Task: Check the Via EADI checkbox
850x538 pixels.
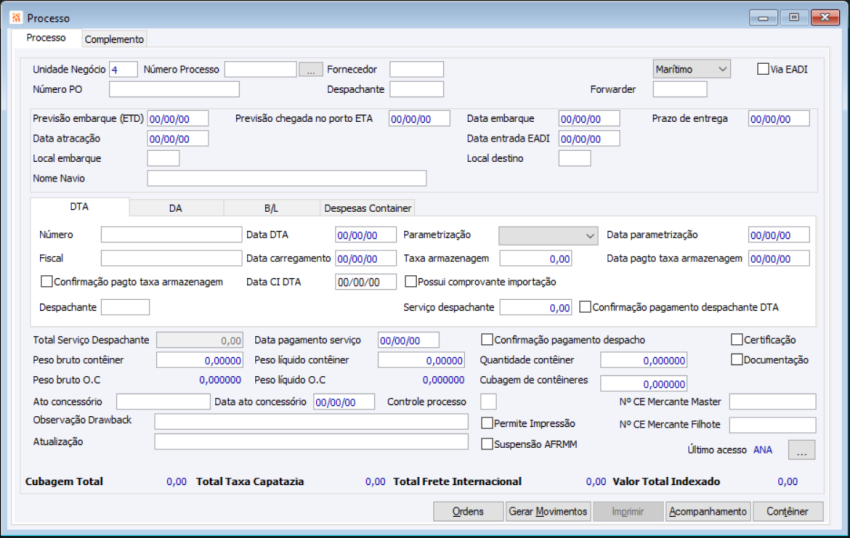Action: pos(764,69)
